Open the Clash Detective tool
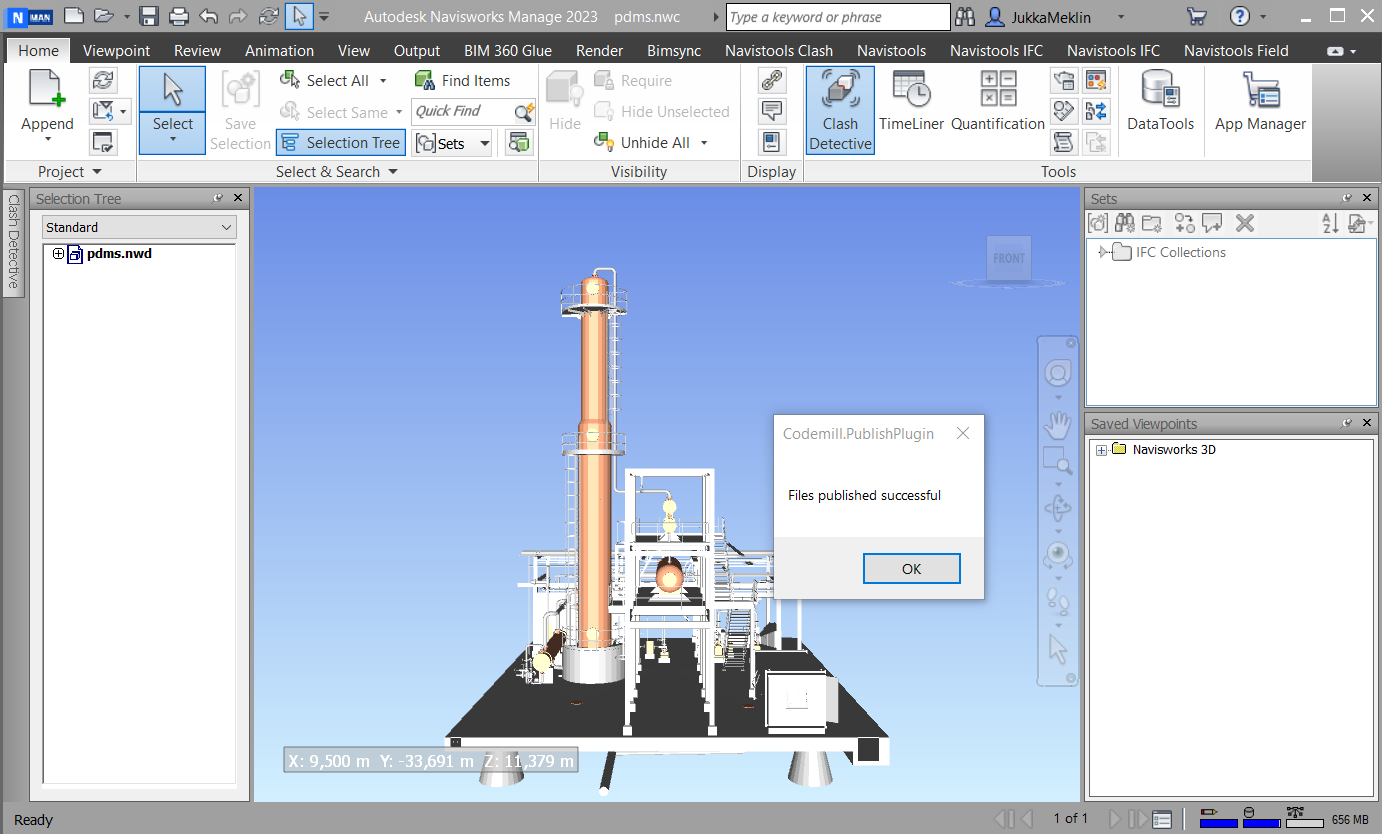This screenshot has width=1382, height=834. (x=840, y=111)
